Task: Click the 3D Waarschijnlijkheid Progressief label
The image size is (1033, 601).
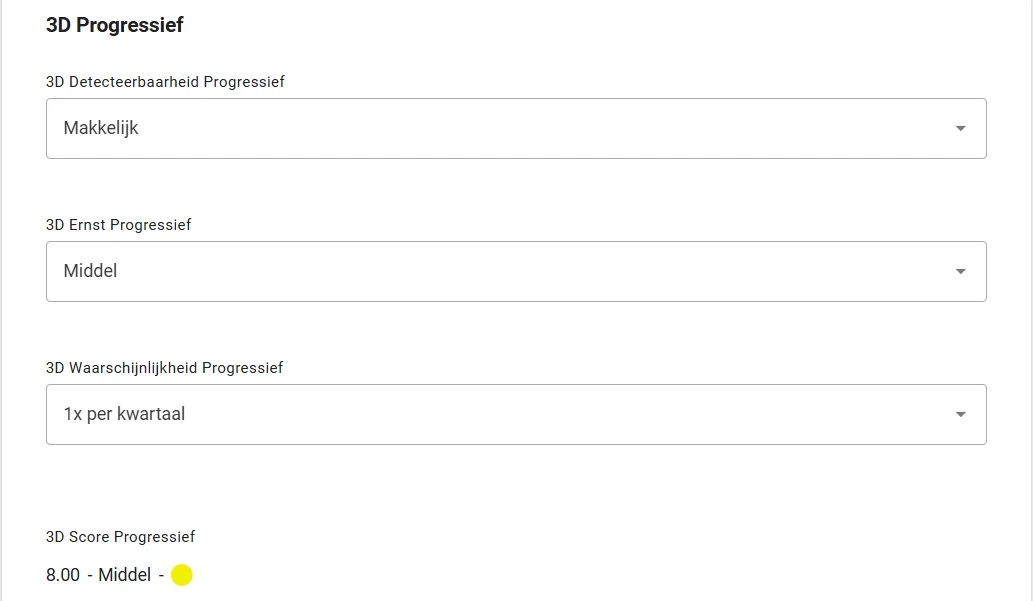Action: tap(165, 368)
